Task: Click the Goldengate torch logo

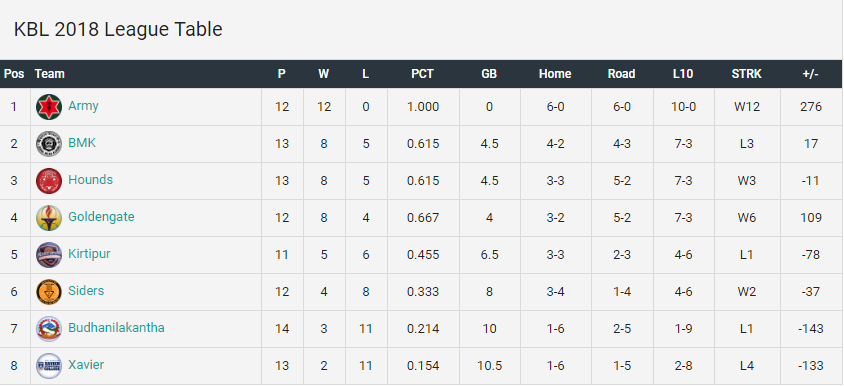Action: coord(49,217)
